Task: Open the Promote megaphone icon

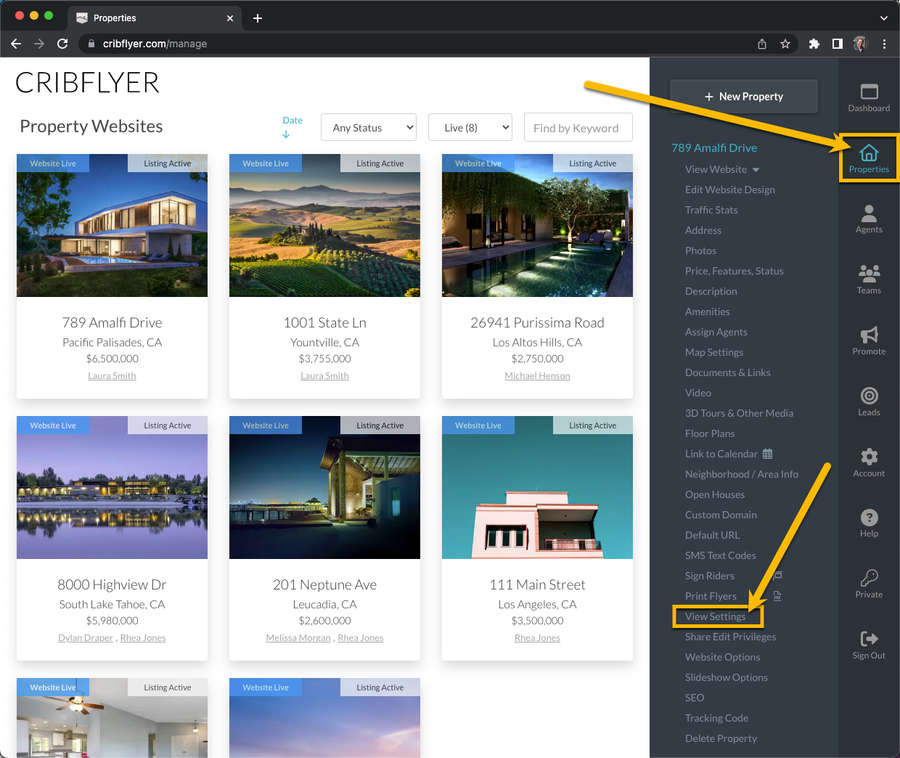Action: (868, 335)
